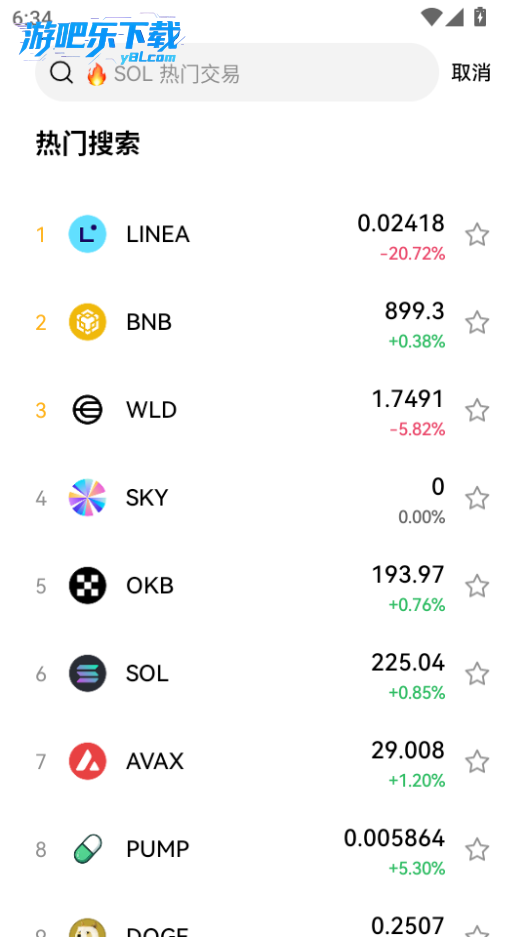Open the SOL price 225.04 entry
Image resolution: width=527 pixels, height=937 pixels.
408,663
